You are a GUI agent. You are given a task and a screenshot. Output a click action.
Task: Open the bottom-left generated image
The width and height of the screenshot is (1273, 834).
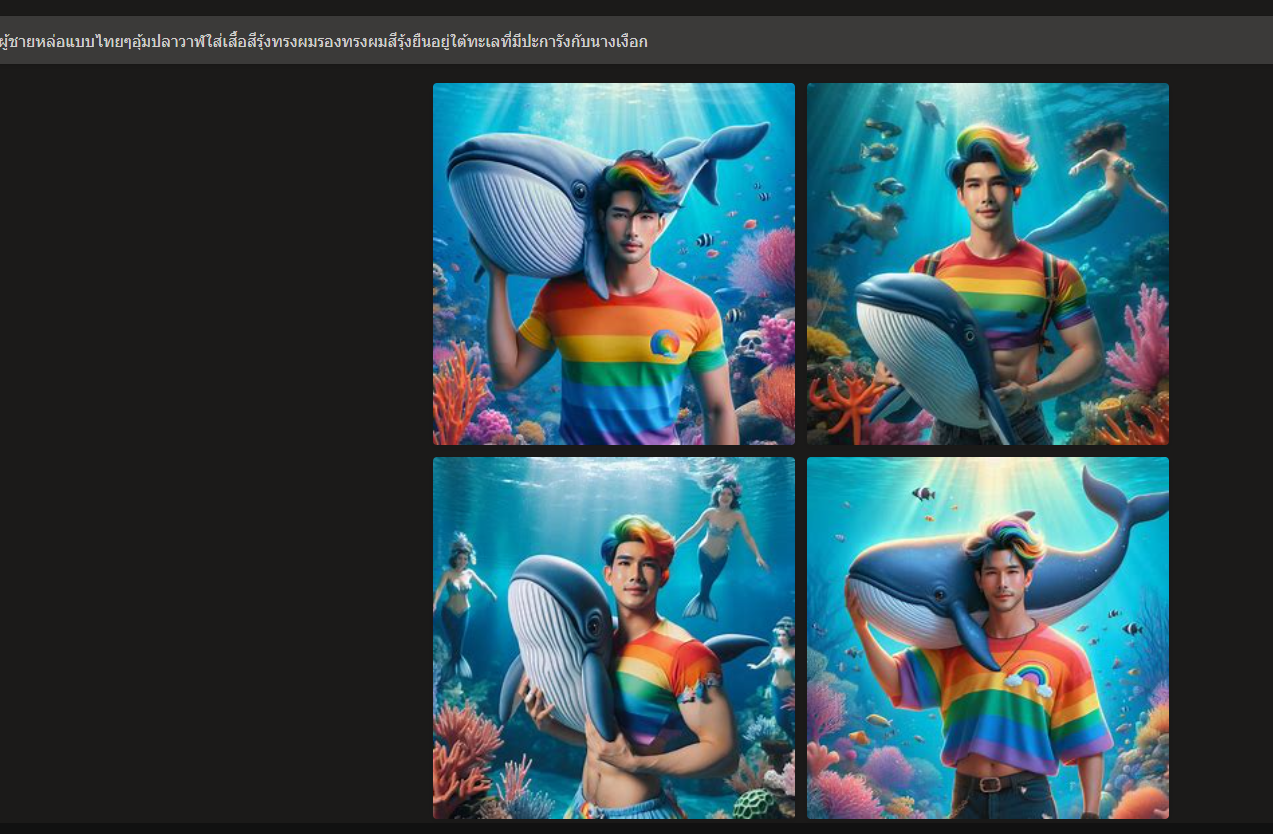613,638
